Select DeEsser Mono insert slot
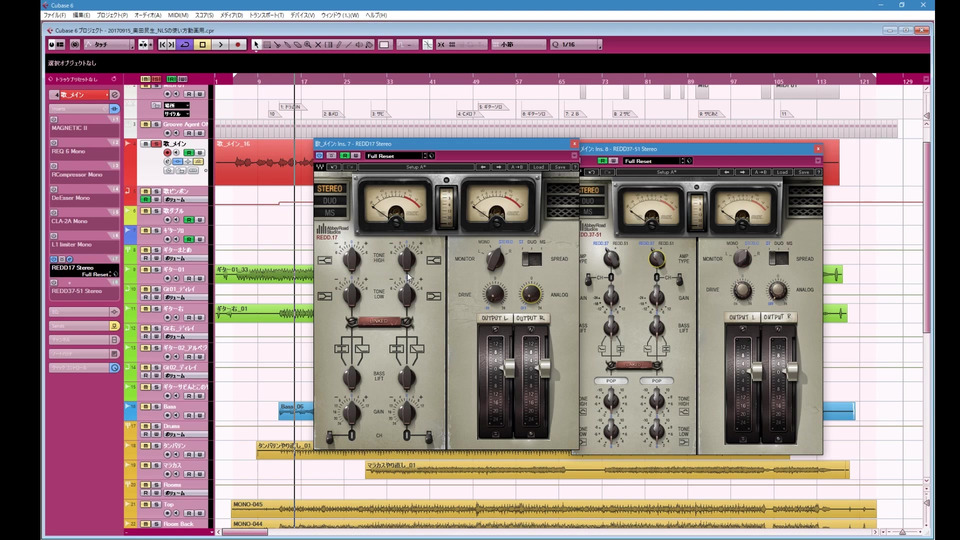 84,198
